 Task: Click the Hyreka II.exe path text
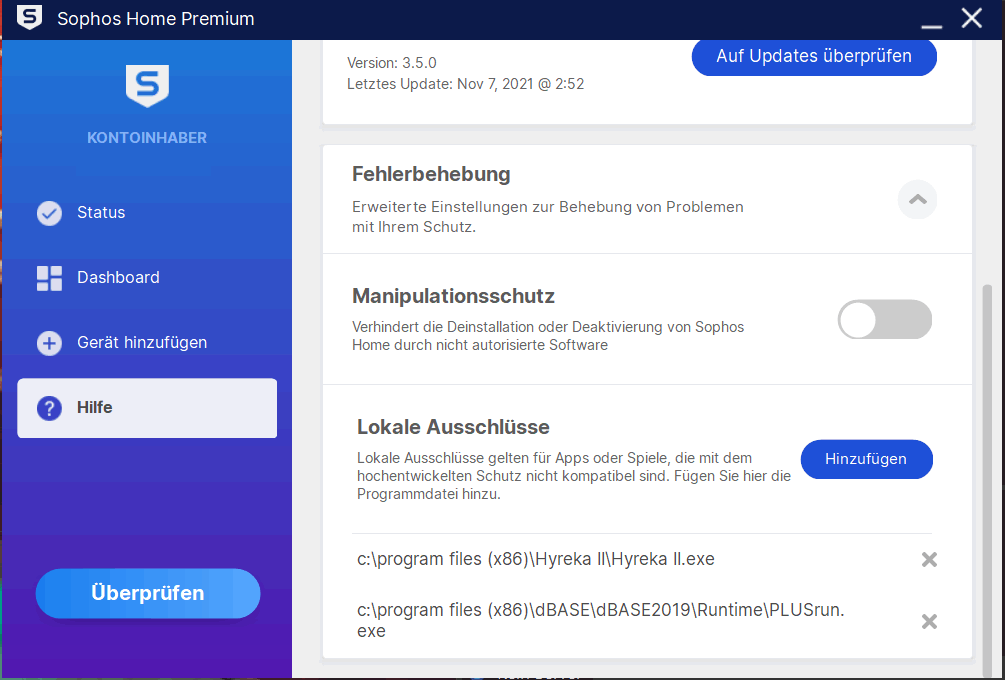(535, 559)
